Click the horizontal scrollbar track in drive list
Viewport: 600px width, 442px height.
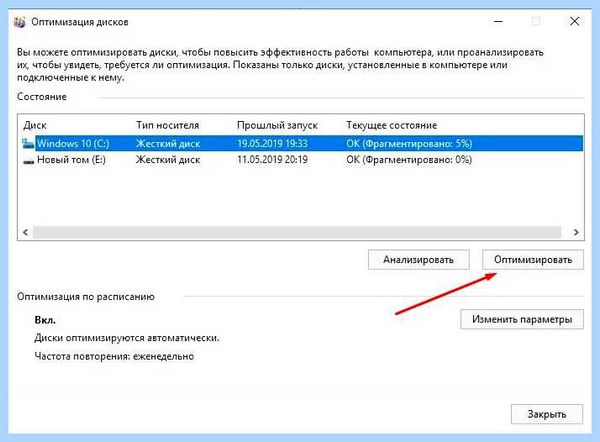297,232
